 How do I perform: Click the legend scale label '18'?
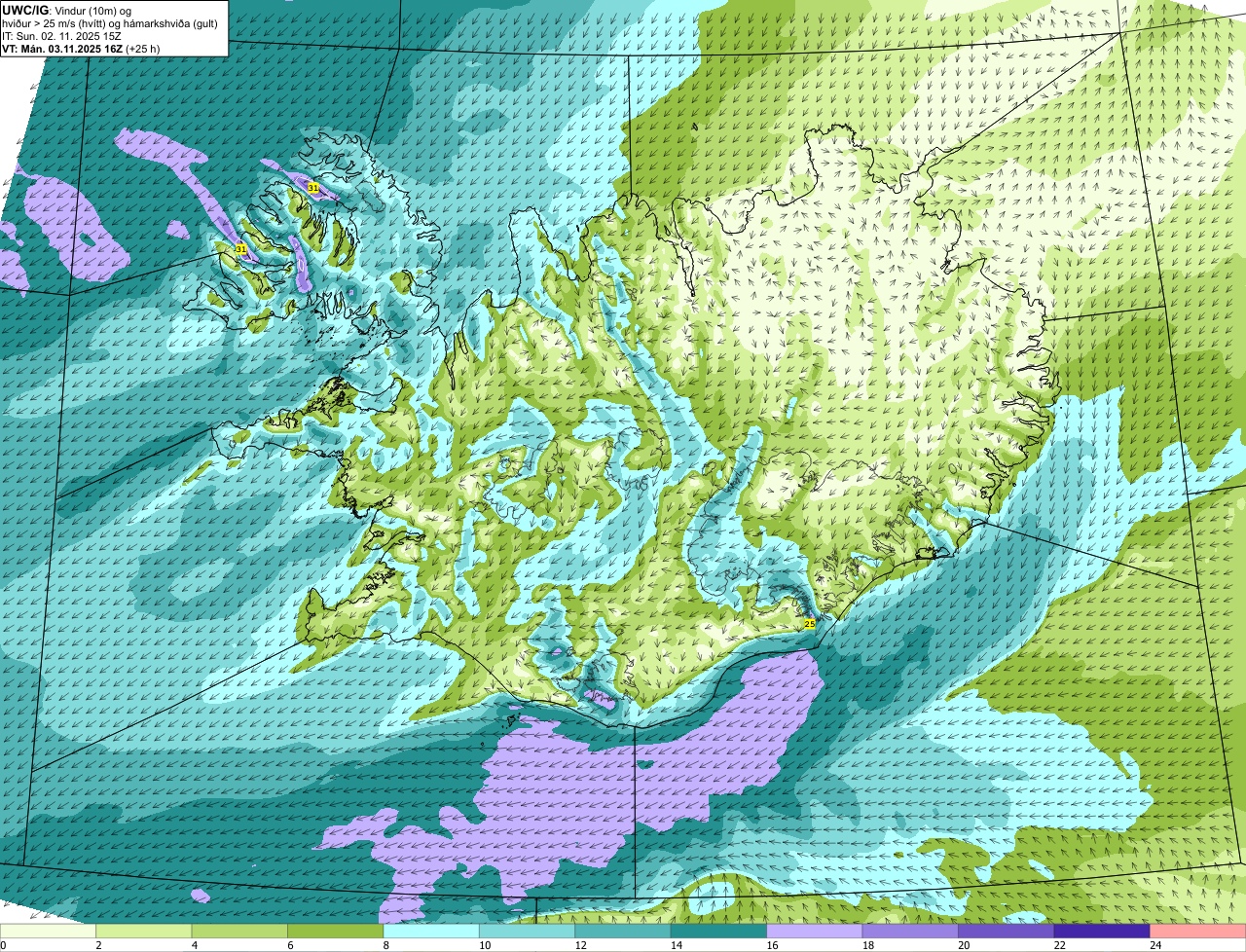pyautogui.click(x=868, y=945)
